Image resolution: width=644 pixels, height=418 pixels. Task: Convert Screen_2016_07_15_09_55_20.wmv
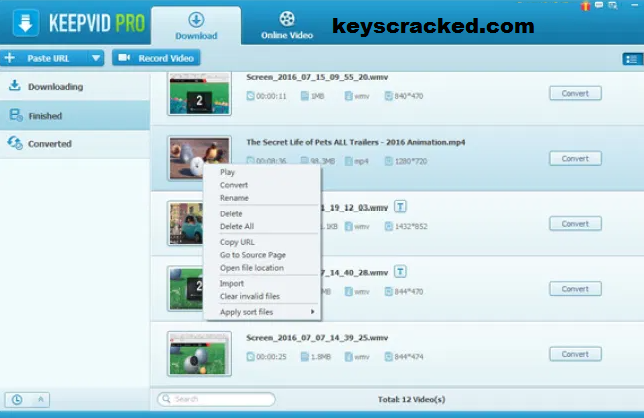[x=575, y=93]
